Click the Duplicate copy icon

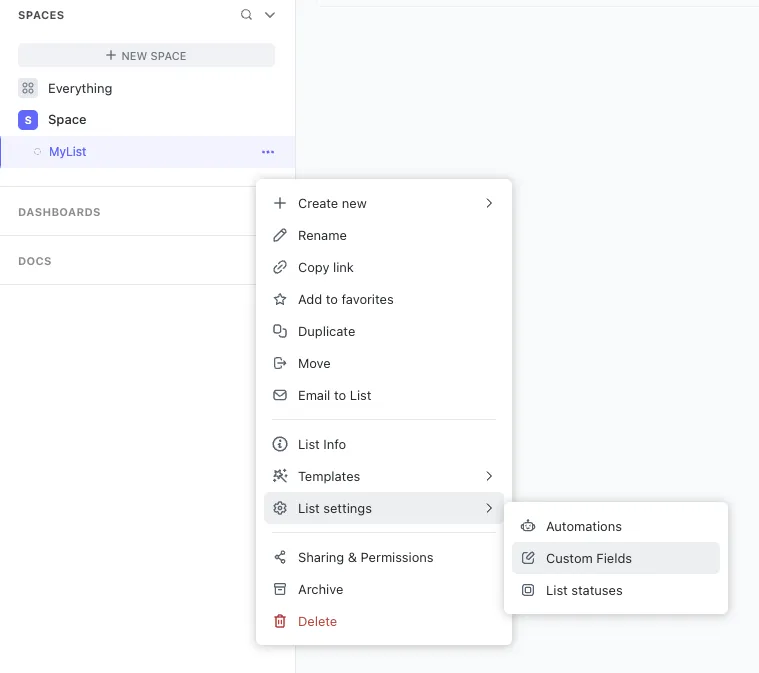[x=280, y=331]
